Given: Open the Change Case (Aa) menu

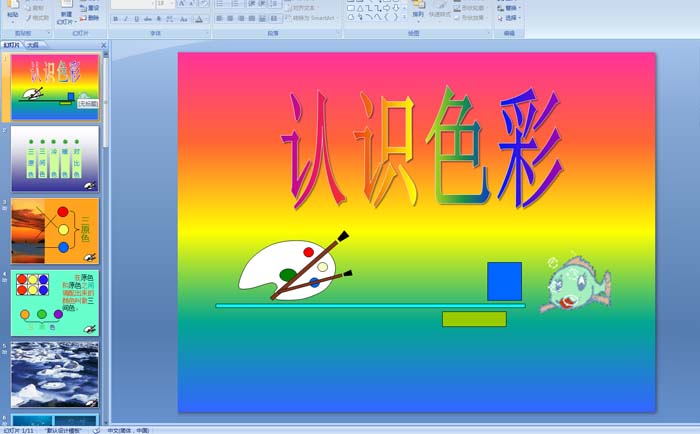Looking at the screenshot, I should [183, 19].
